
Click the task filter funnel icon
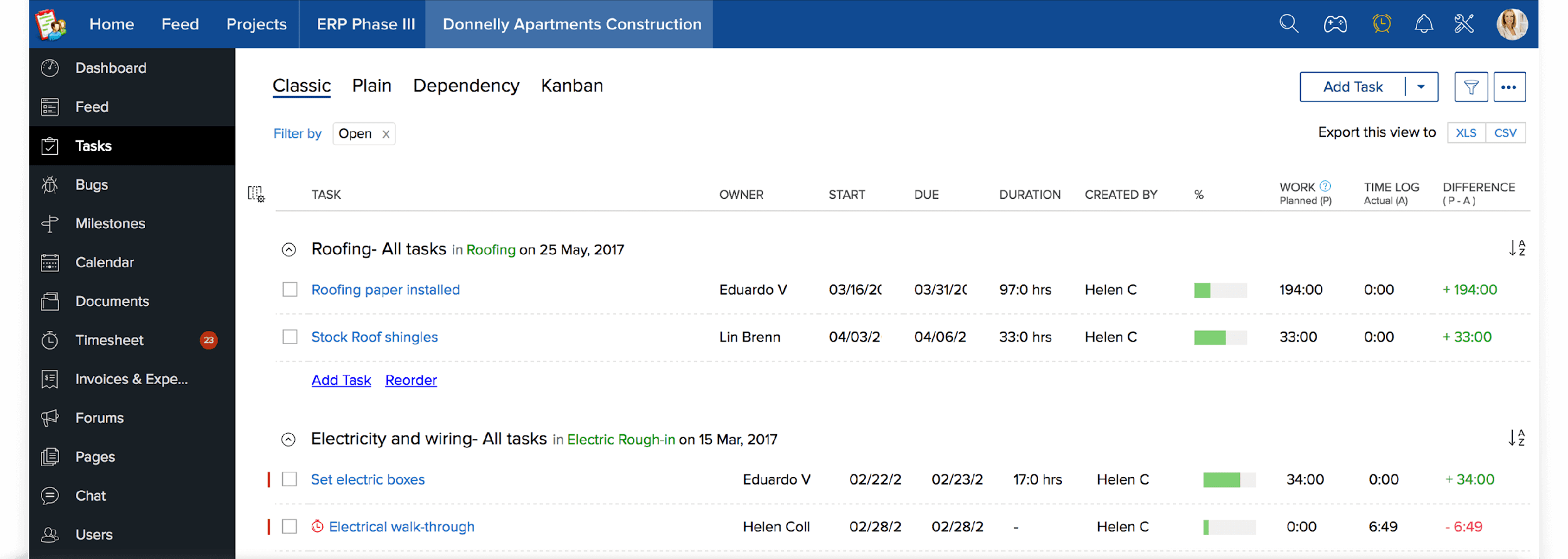pos(1471,87)
